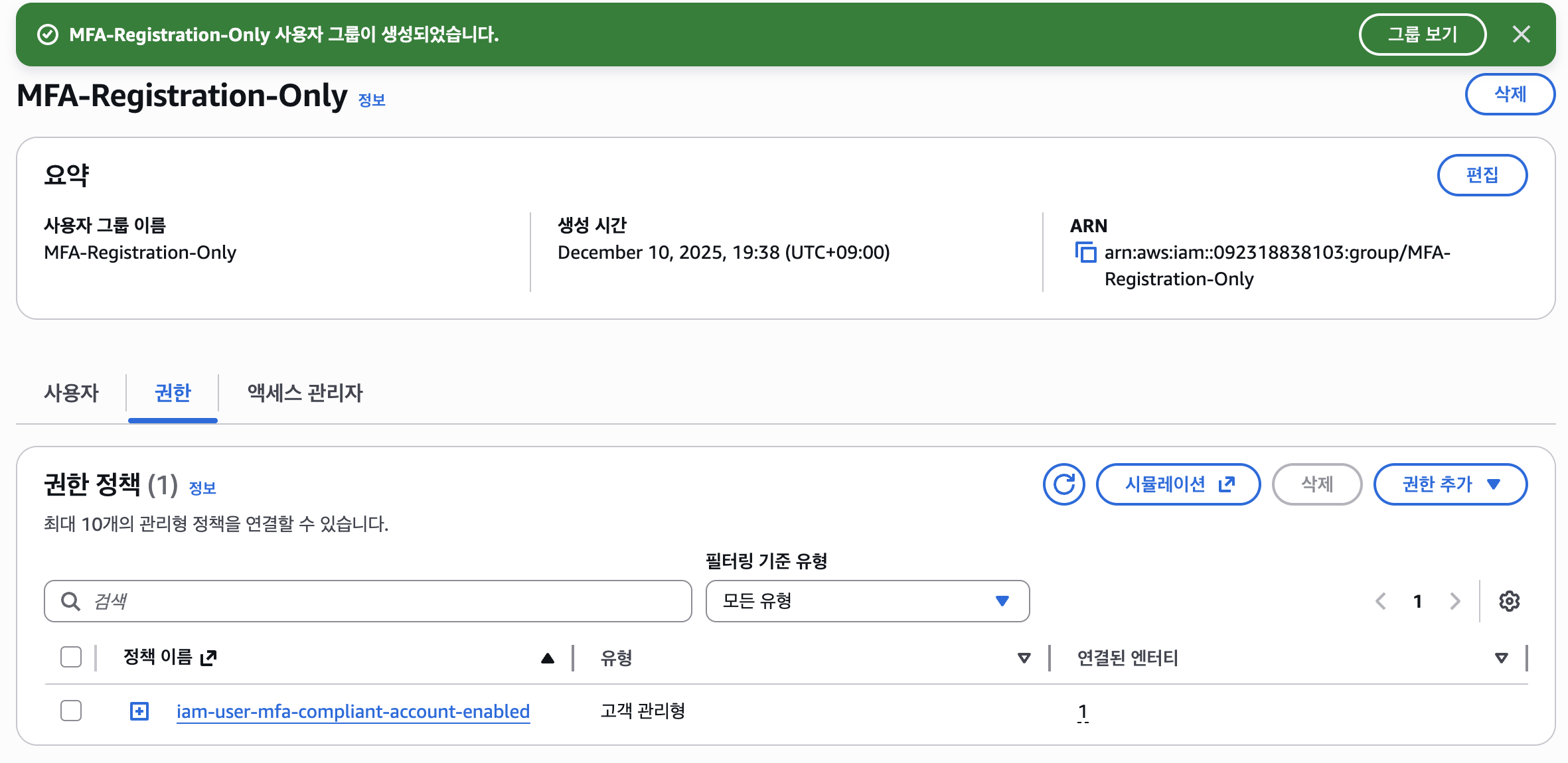Go to previous policies page arrow
The height and width of the screenshot is (763, 1568).
1381,601
